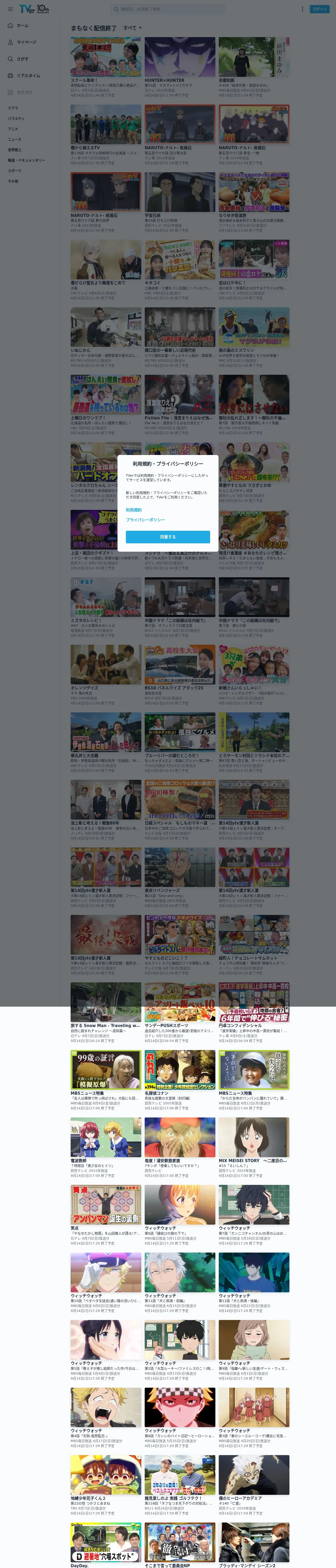Screen dimensions: 336x1568
Task: Select ニュース category in sidebar
Action: (x=14, y=139)
